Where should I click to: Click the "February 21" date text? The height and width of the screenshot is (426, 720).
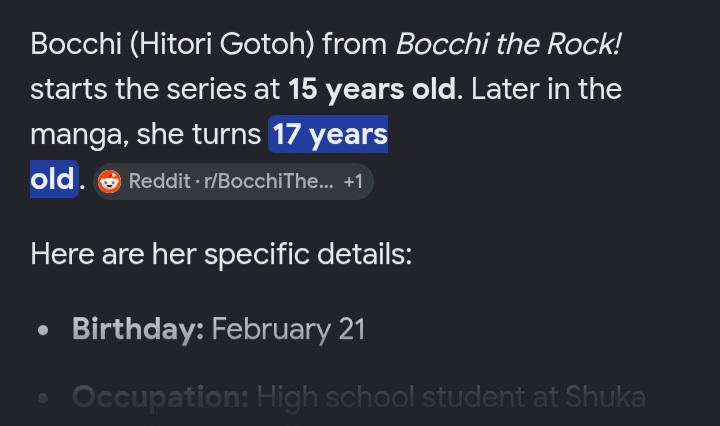(x=288, y=329)
